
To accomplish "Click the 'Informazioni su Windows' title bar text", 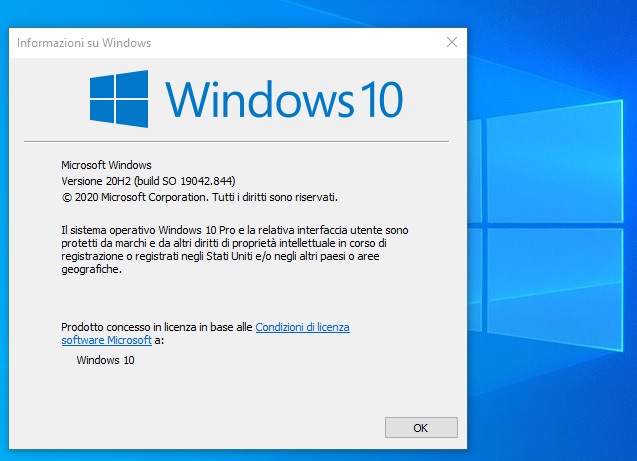I will click(x=84, y=43).
